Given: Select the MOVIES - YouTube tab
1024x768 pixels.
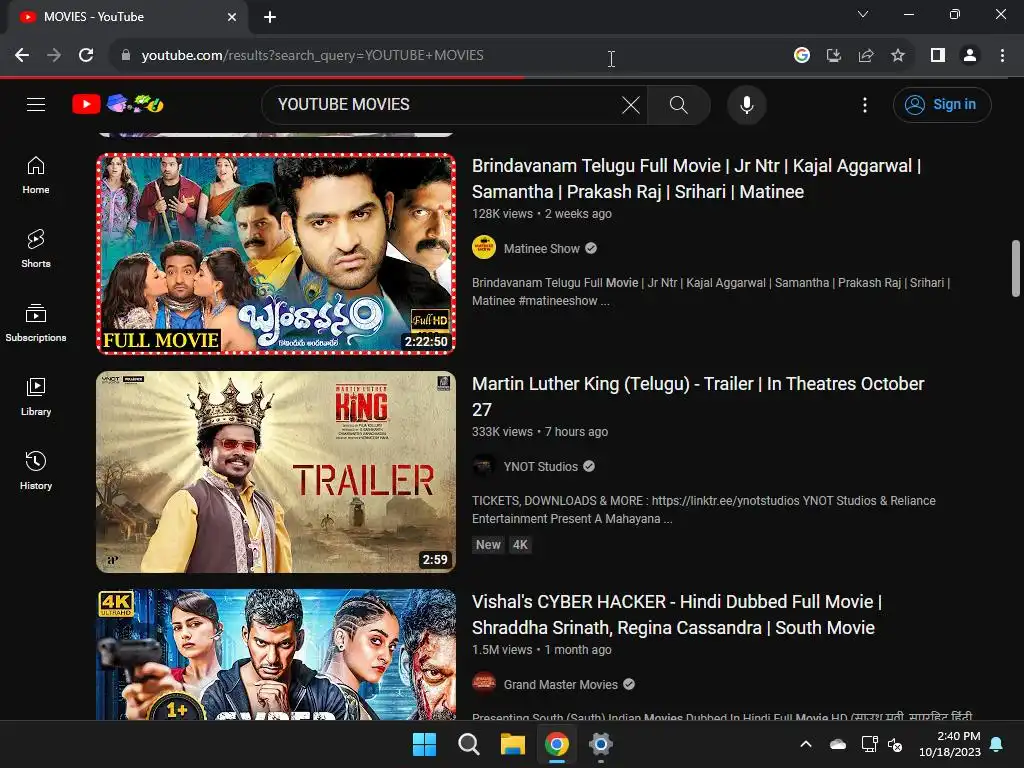Looking at the screenshot, I should pyautogui.click(x=127, y=17).
